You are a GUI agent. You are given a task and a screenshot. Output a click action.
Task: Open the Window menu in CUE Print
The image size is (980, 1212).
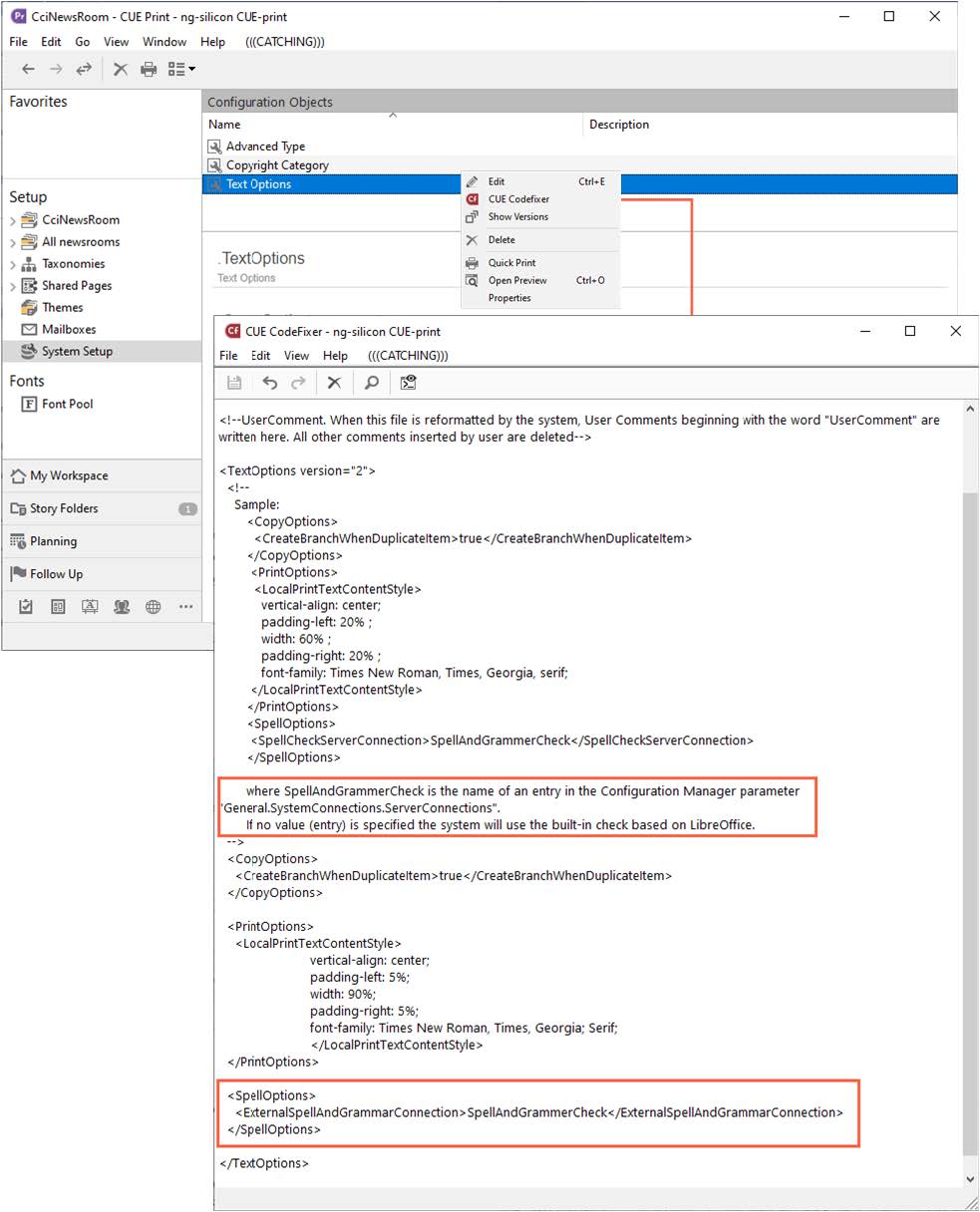coord(164,42)
